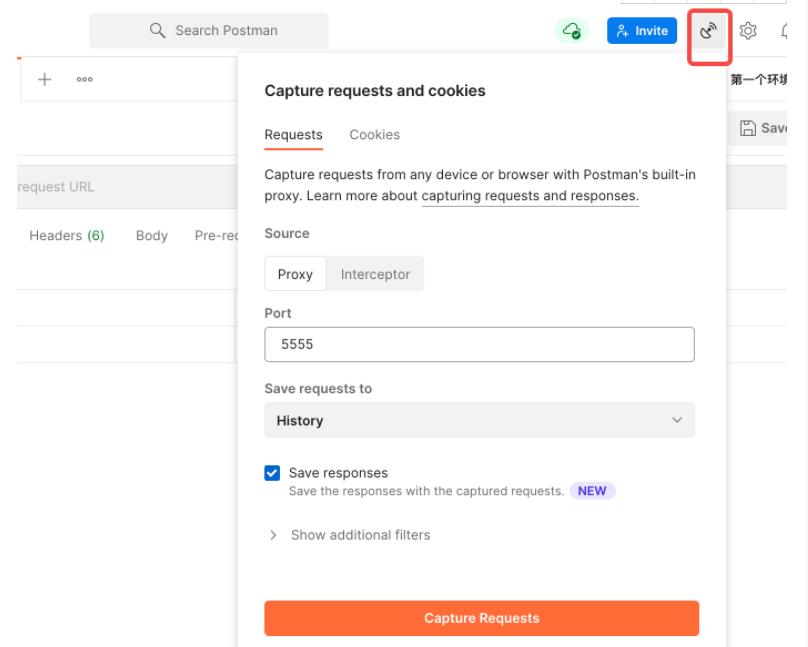Screen dimensions: 808x647
Task: Open a new tab with plus icon
Action: 45,79
